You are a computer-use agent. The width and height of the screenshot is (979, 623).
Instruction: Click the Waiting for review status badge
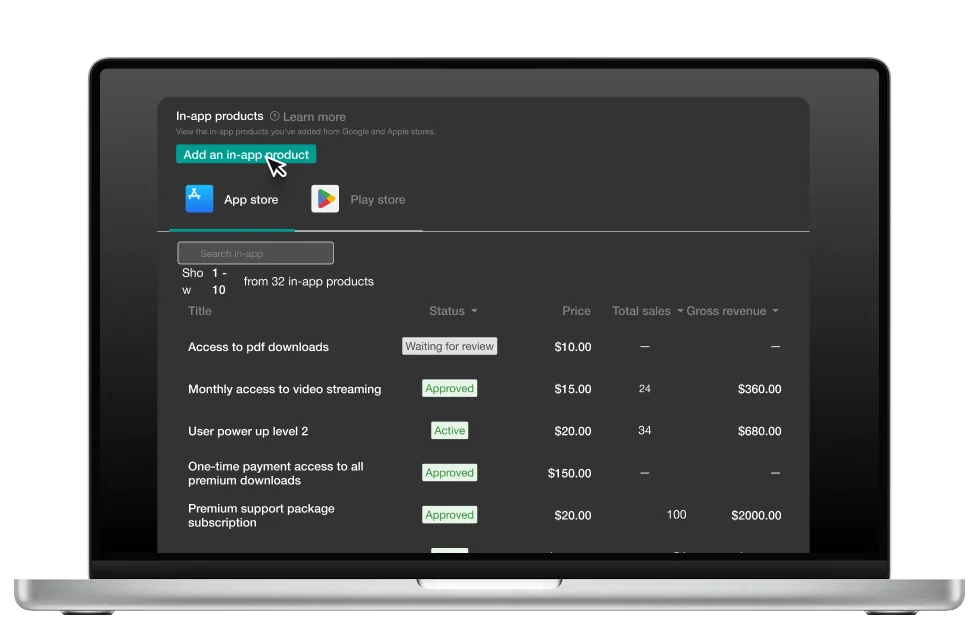point(449,346)
